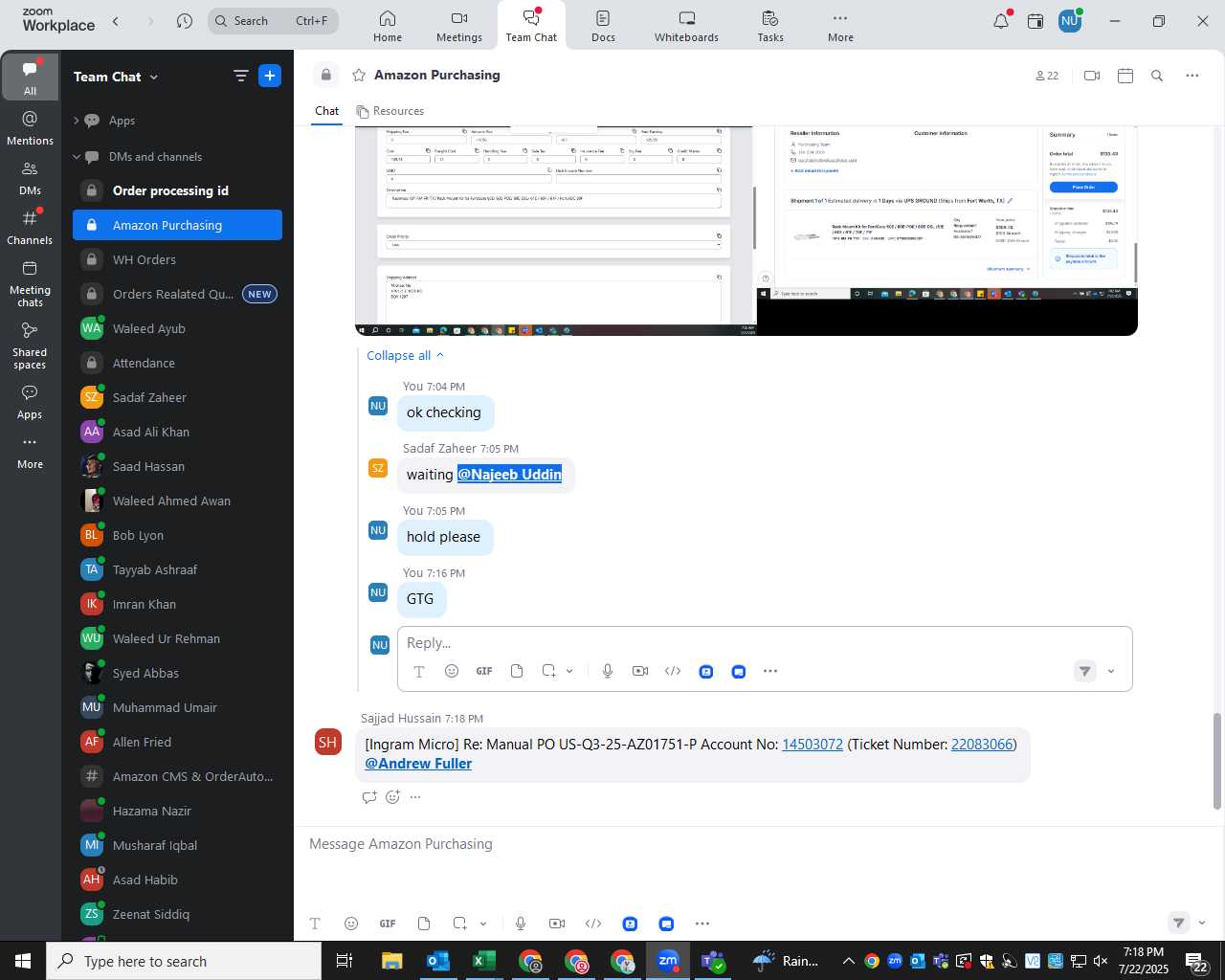Viewport: 1225px width, 980px height.
Task: Open the main composer send options arrow
Action: pos(1202,924)
